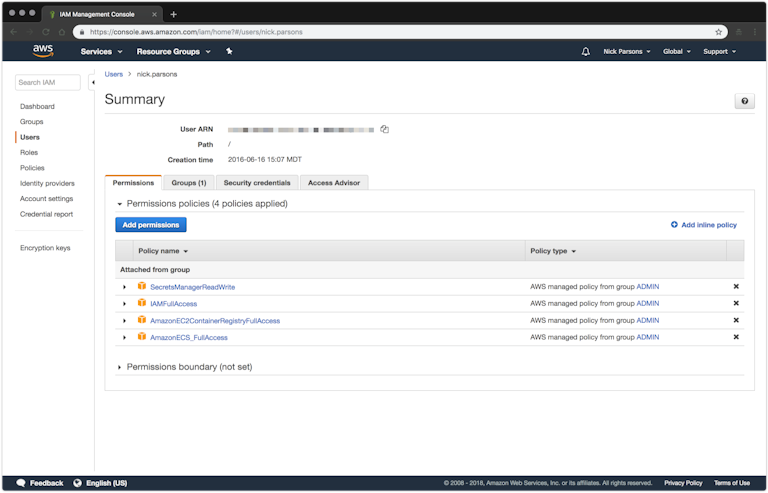The image size is (768, 493).
Task: Go back in the browser
Action: coord(14,32)
